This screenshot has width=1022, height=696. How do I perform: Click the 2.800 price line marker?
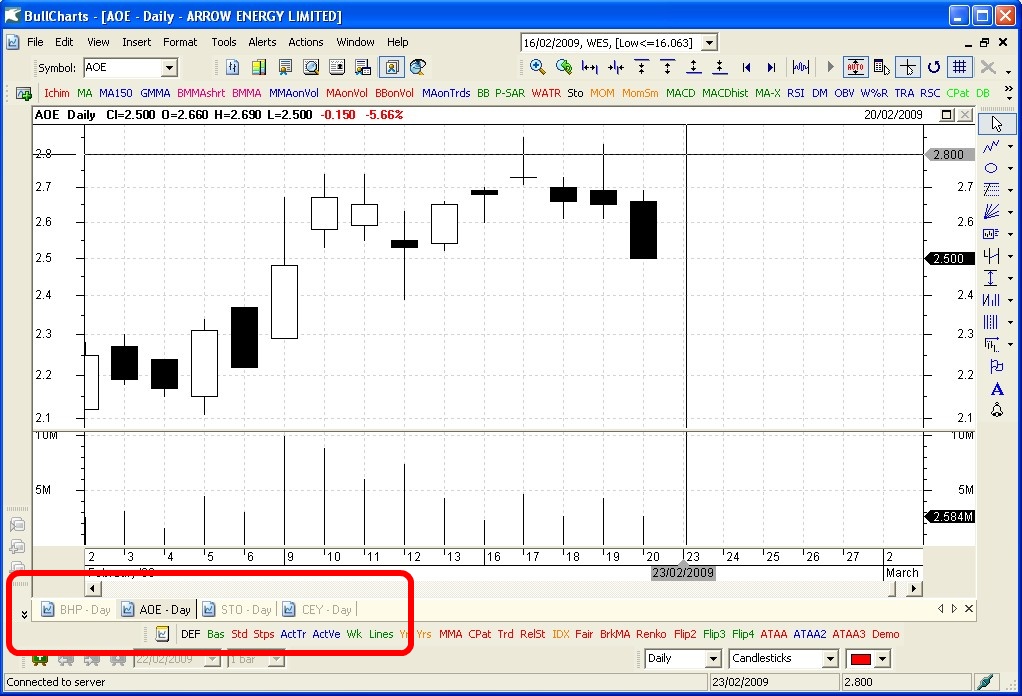pyautogui.click(x=949, y=154)
